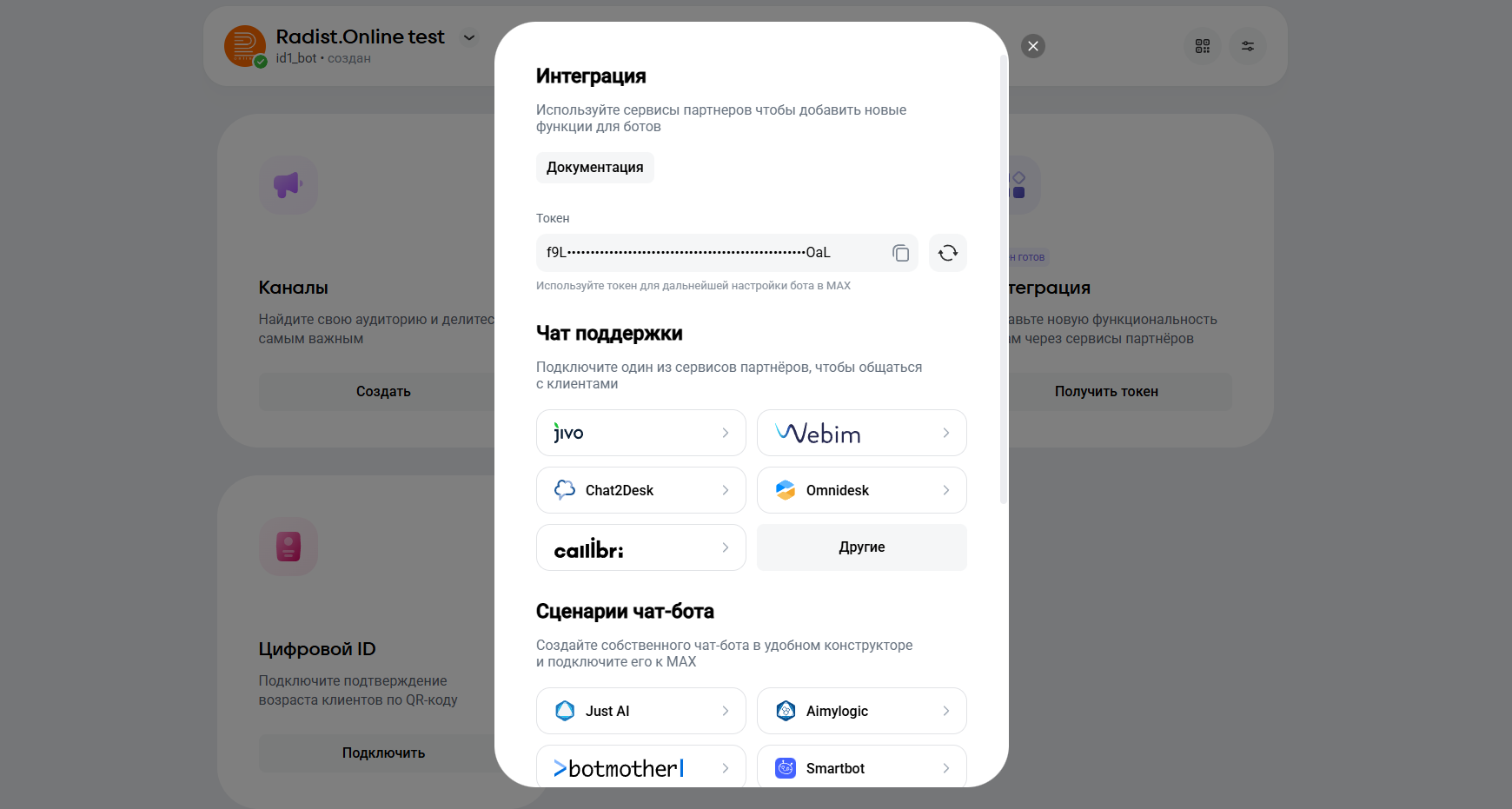Viewport: 1512px width, 809px height.
Task: Open the Webim integration
Action: (861, 433)
